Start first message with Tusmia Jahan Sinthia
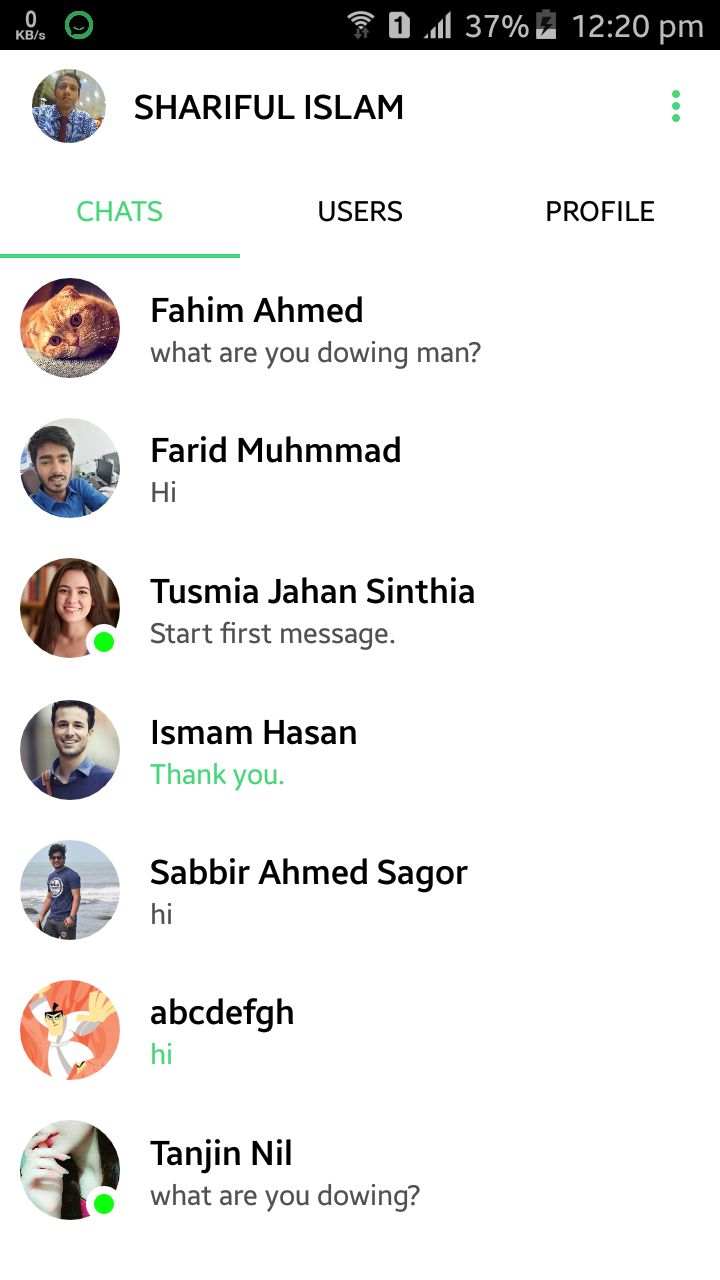The image size is (720, 1280). (400, 610)
